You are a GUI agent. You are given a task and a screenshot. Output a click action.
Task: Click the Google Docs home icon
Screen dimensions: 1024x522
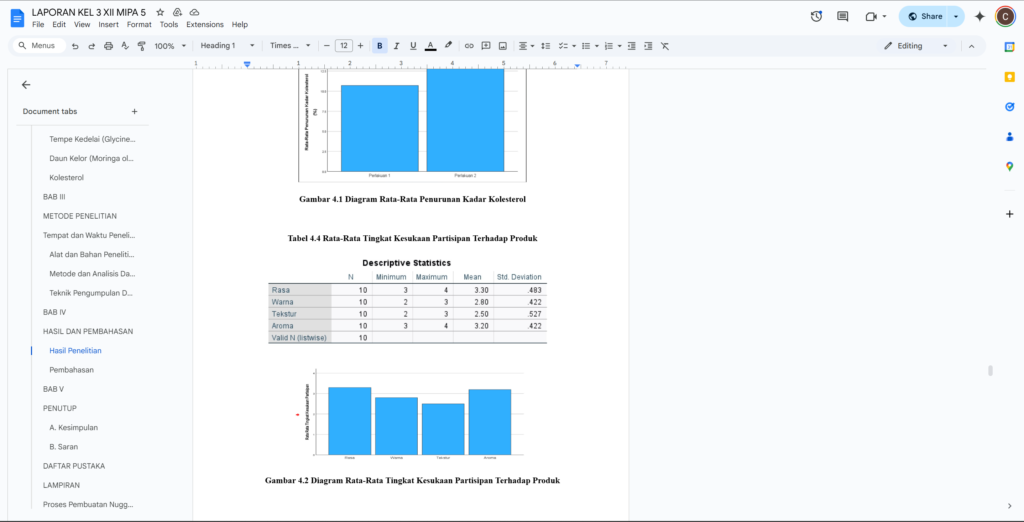(17, 18)
